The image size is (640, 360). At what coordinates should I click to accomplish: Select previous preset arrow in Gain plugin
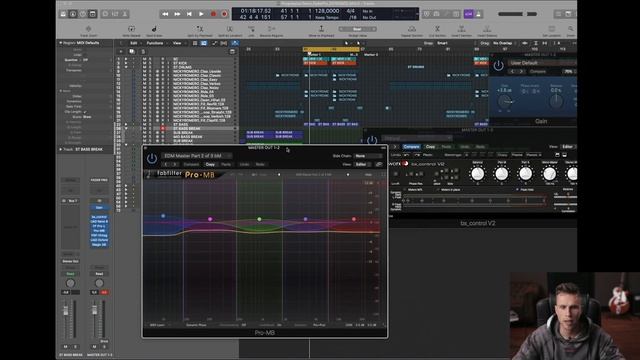click(x=513, y=71)
